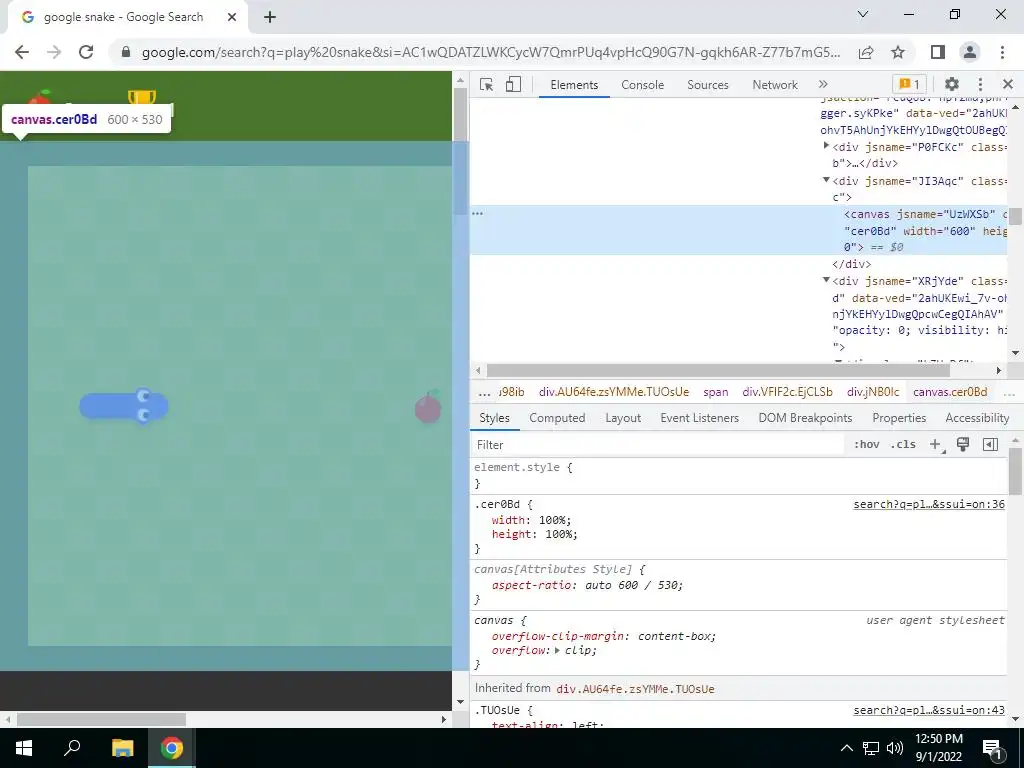Go back in browser history
The height and width of the screenshot is (768, 1024).
pos(22,52)
